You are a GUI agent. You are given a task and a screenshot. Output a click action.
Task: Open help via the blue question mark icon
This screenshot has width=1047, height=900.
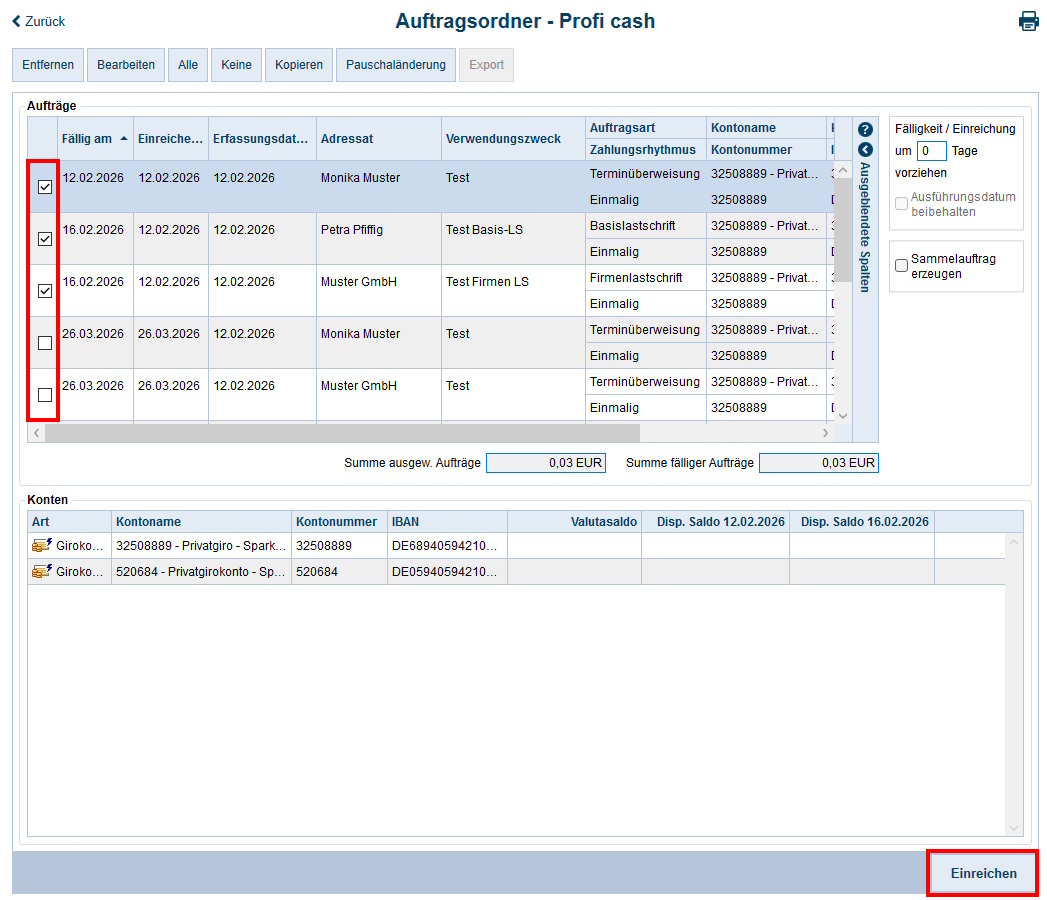coord(864,129)
